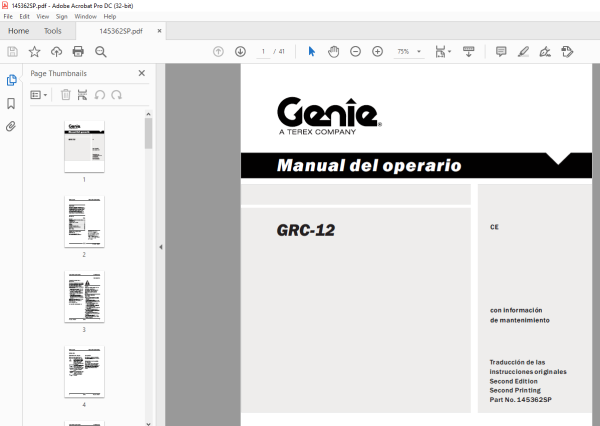600x426 pixels.
Task: Close the Page Thumbnails panel
Action: pos(142,73)
